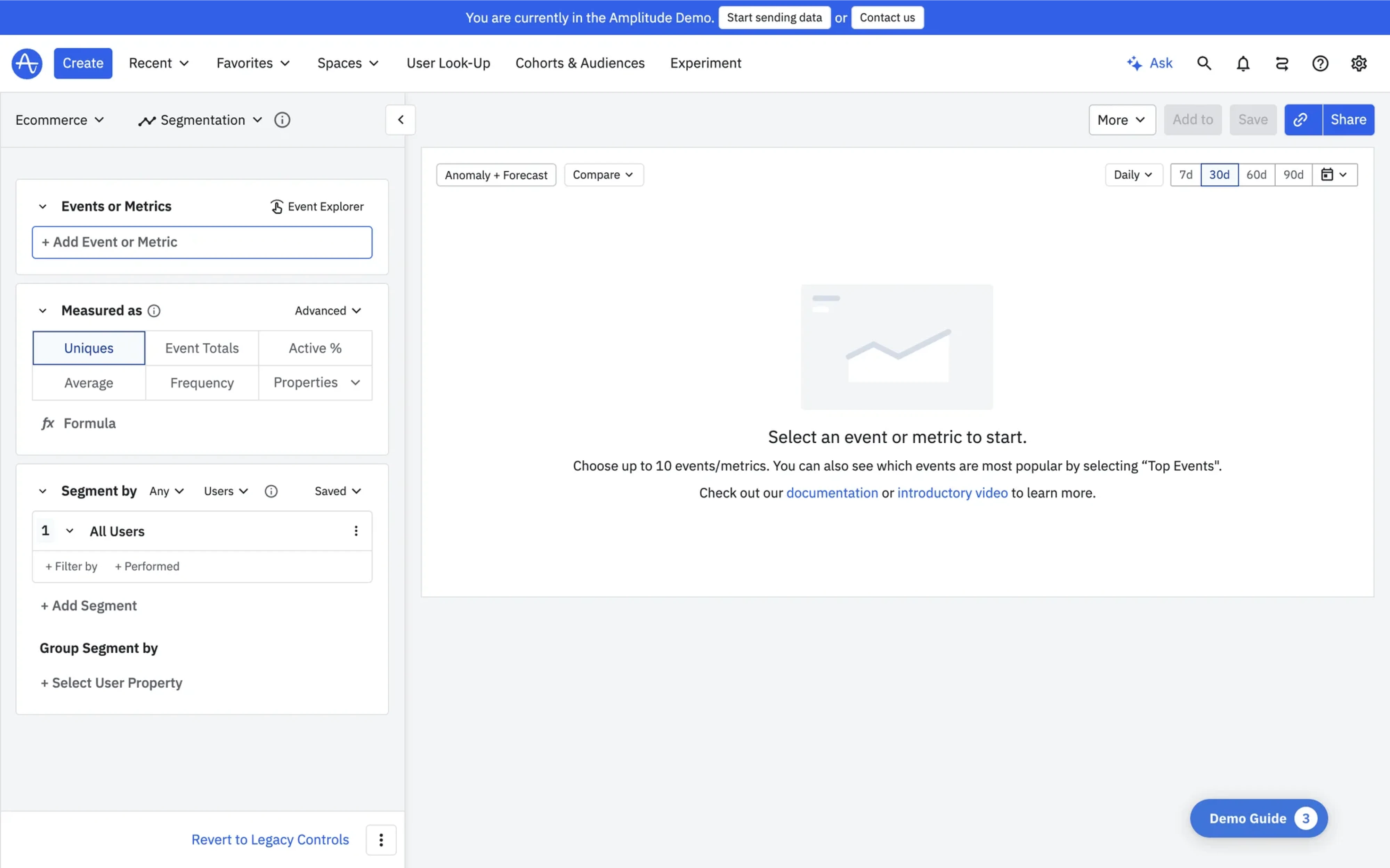Image resolution: width=1390 pixels, height=868 pixels.
Task: Select Active % measurement
Action: pos(315,347)
